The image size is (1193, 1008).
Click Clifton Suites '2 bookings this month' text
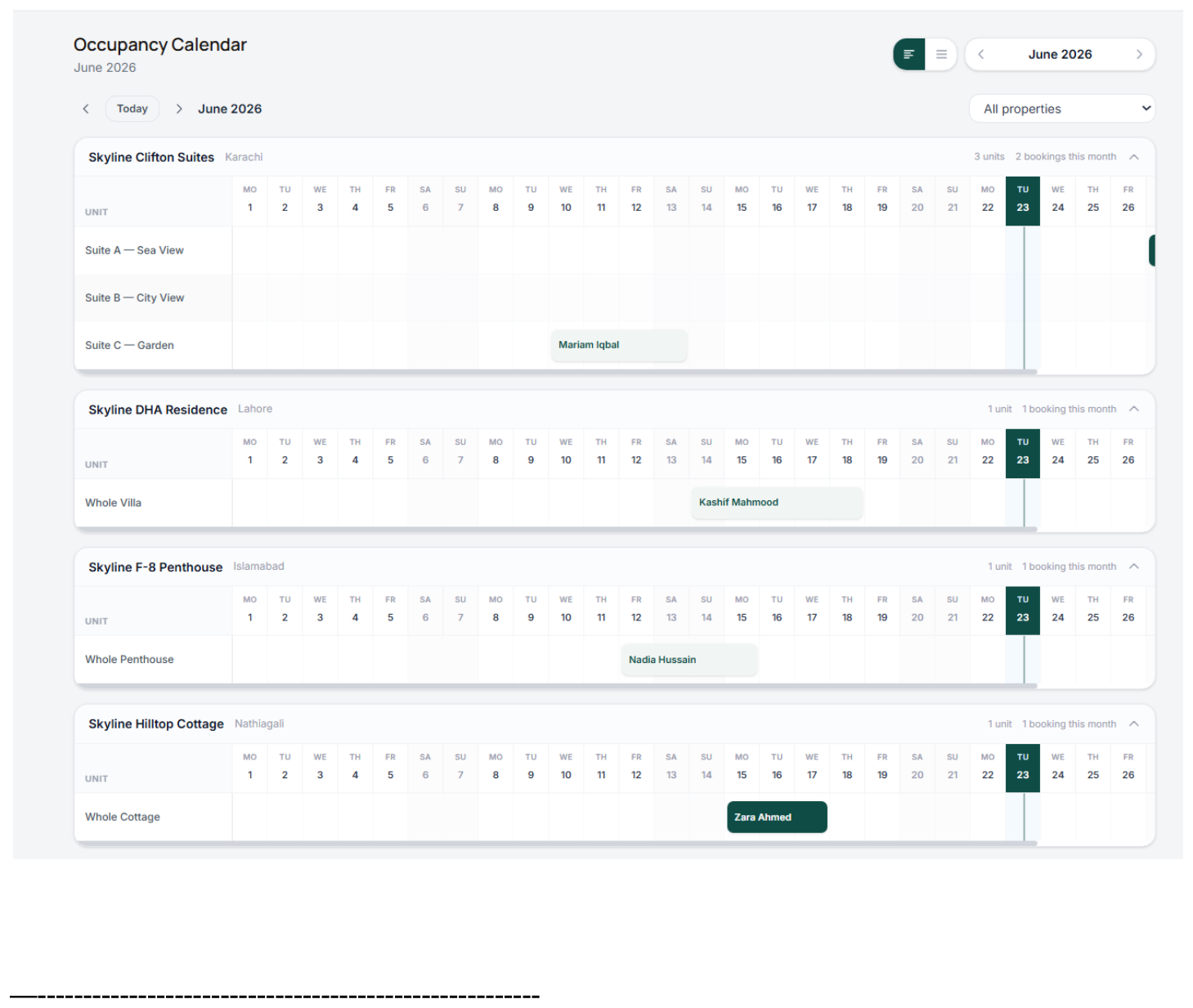point(1065,157)
